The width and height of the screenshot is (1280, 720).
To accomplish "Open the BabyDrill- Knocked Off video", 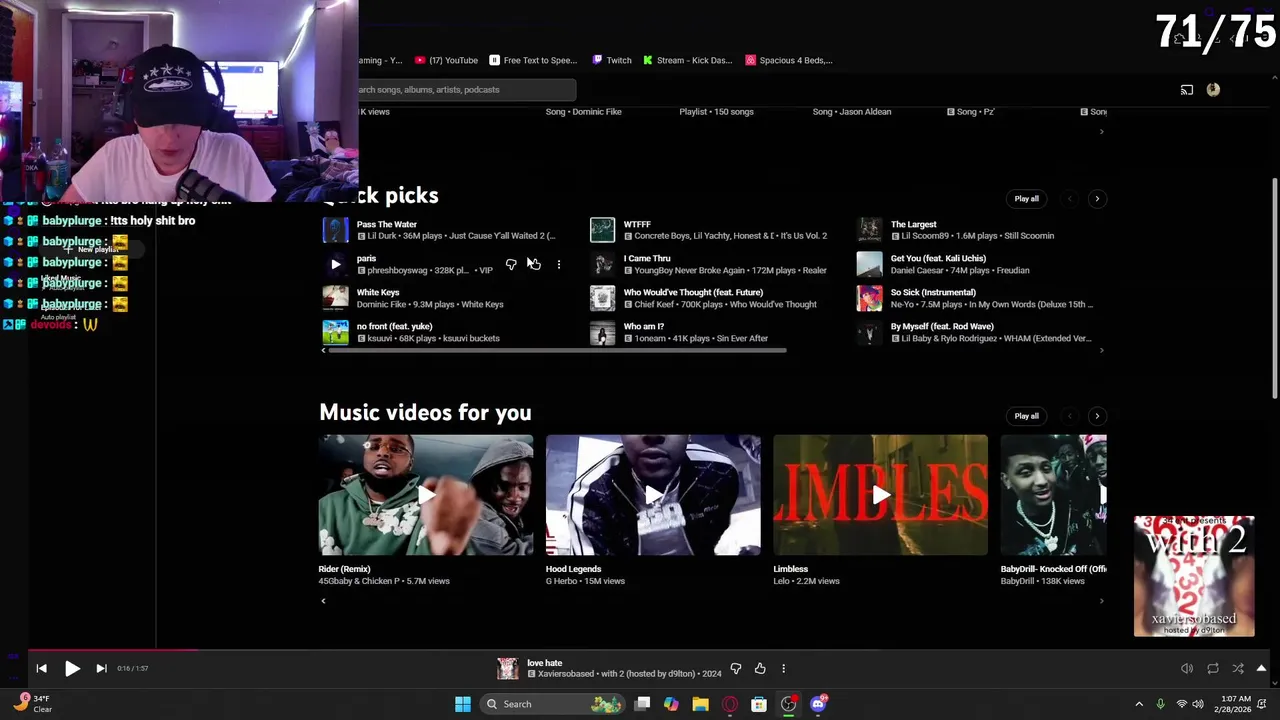I will [1053, 495].
